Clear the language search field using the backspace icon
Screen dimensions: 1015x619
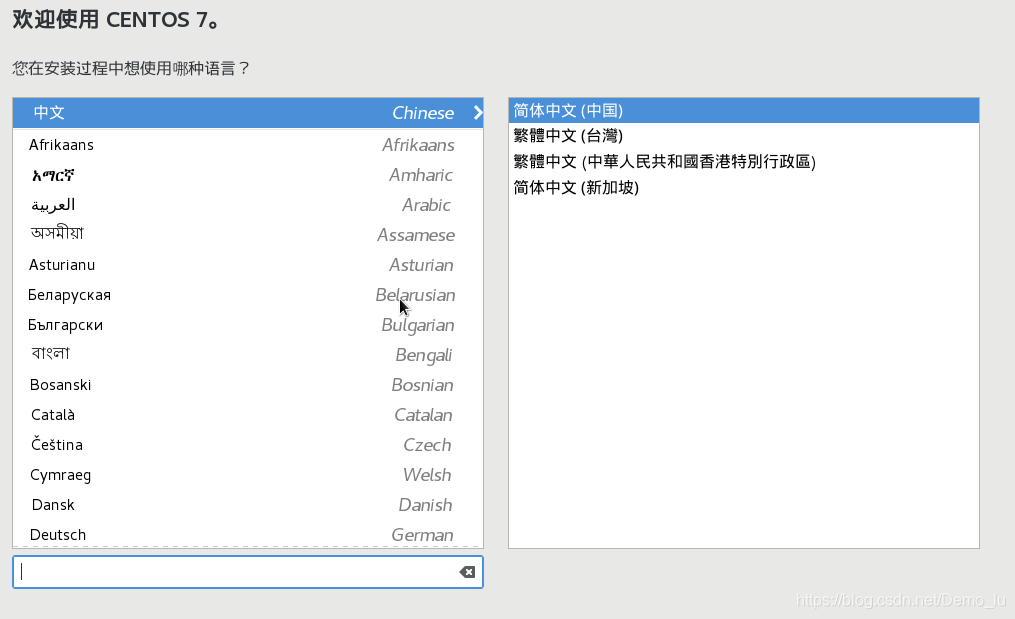pyautogui.click(x=466, y=571)
